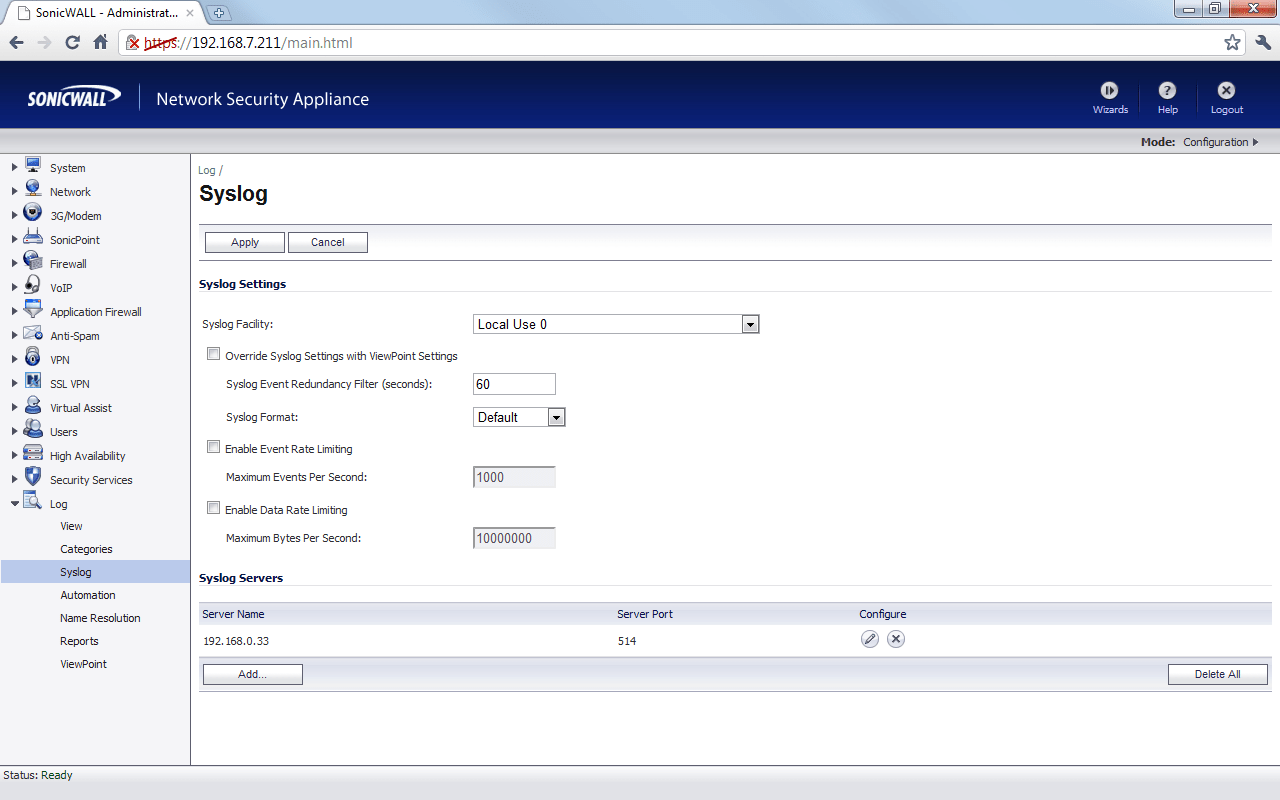Enable Override Syslog Settings with ViewPoint Settings
The image size is (1280, 800).
tap(213, 353)
